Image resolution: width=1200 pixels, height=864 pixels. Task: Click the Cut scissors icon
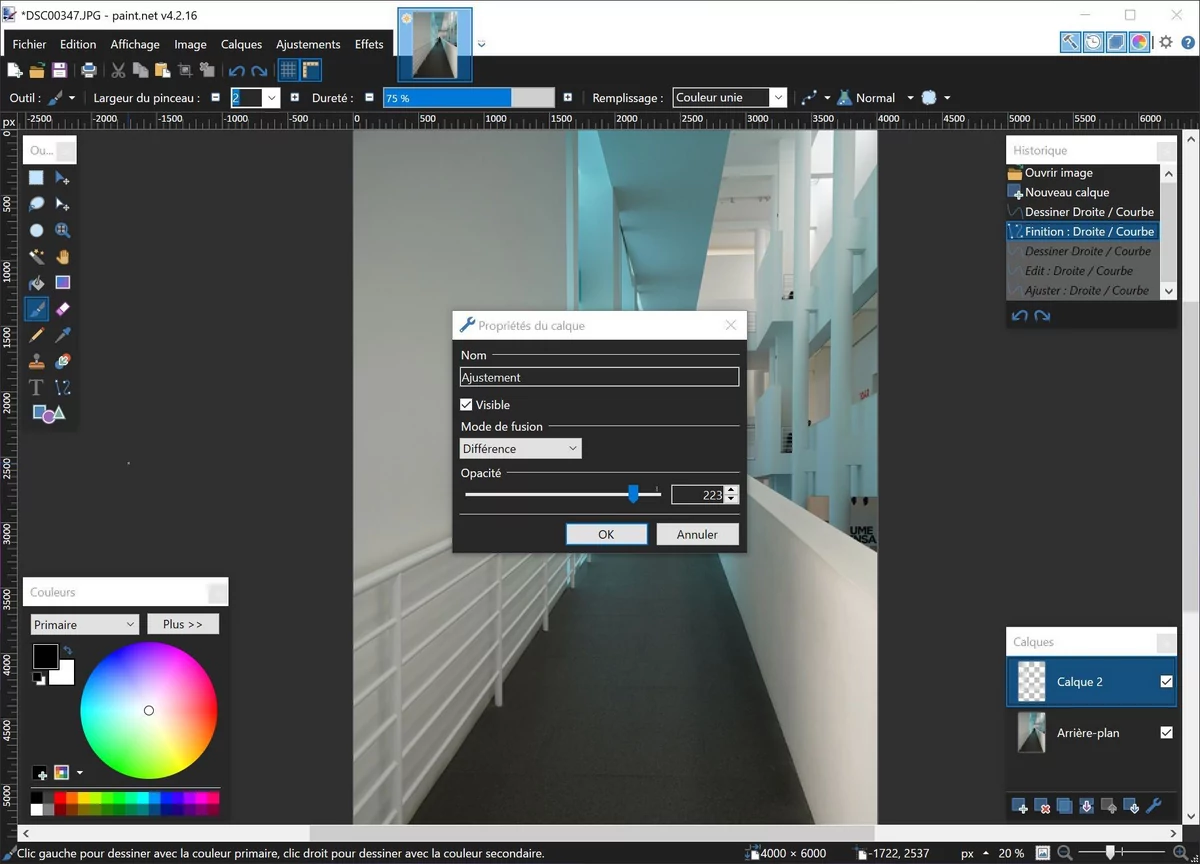[118, 70]
